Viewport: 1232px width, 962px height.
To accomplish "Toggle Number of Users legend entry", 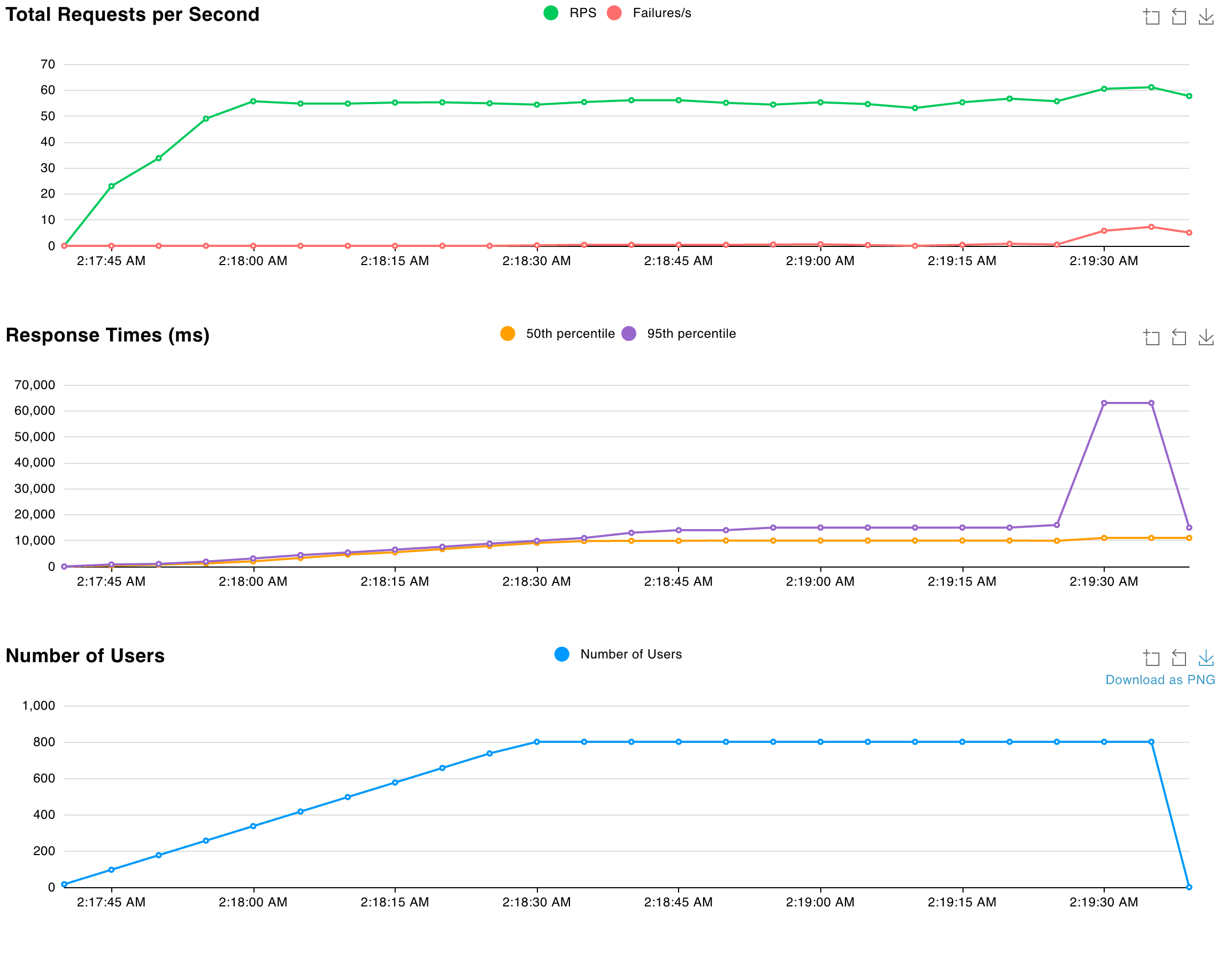I will [630, 654].
